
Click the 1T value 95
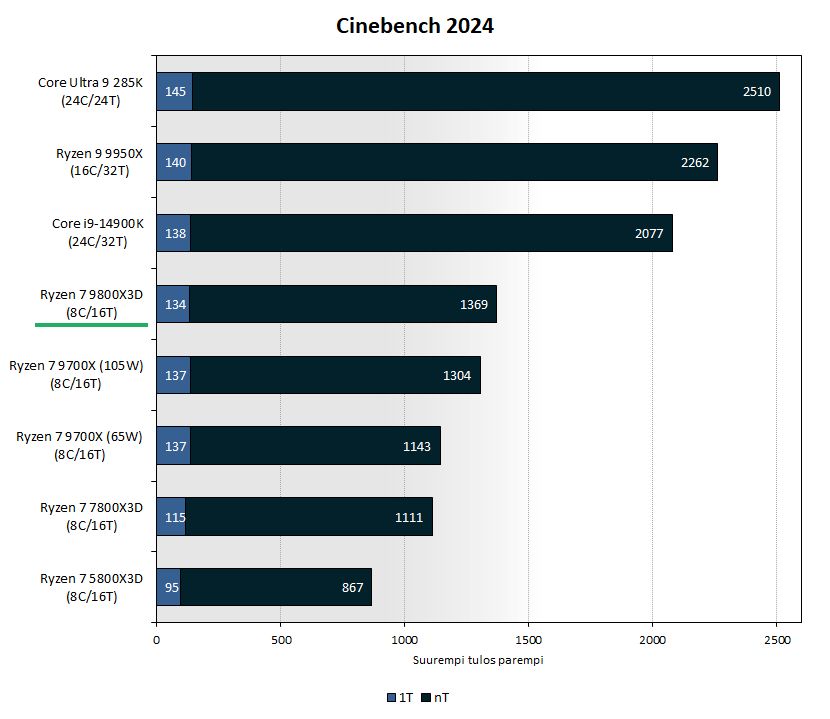pos(172,588)
